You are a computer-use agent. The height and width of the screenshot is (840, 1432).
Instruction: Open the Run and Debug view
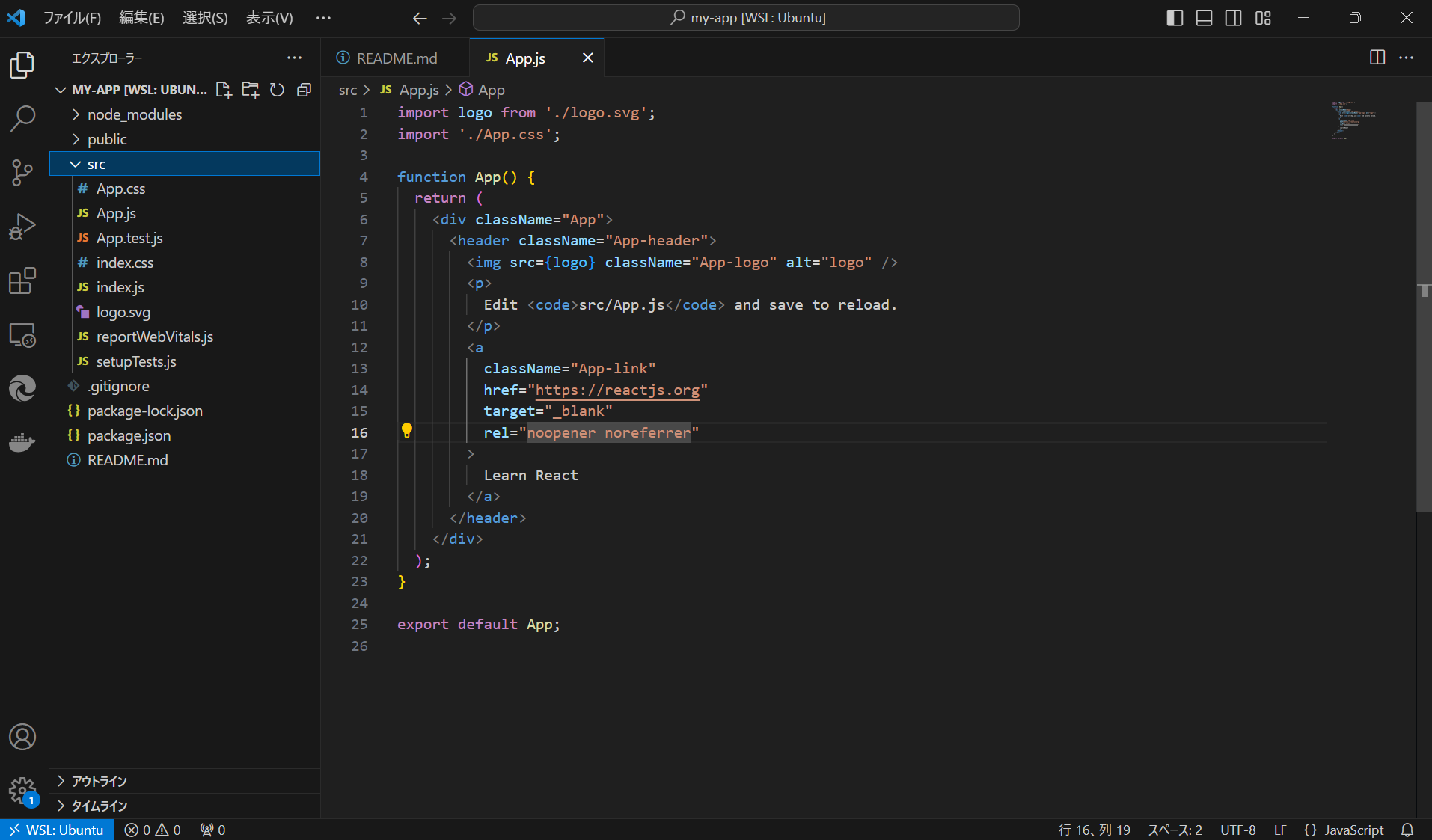click(22, 227)
